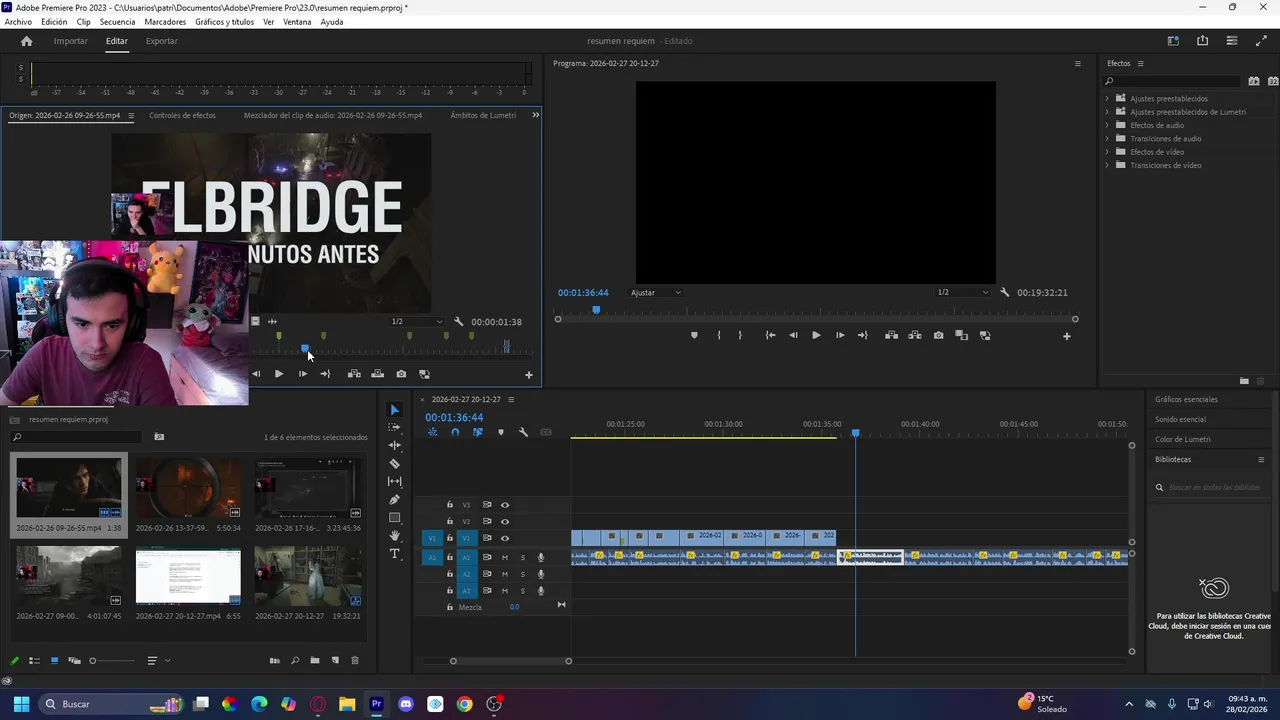Select the Rectangle tool
1280x720 pixels.
pyautogui.click(x=394, y=517)
